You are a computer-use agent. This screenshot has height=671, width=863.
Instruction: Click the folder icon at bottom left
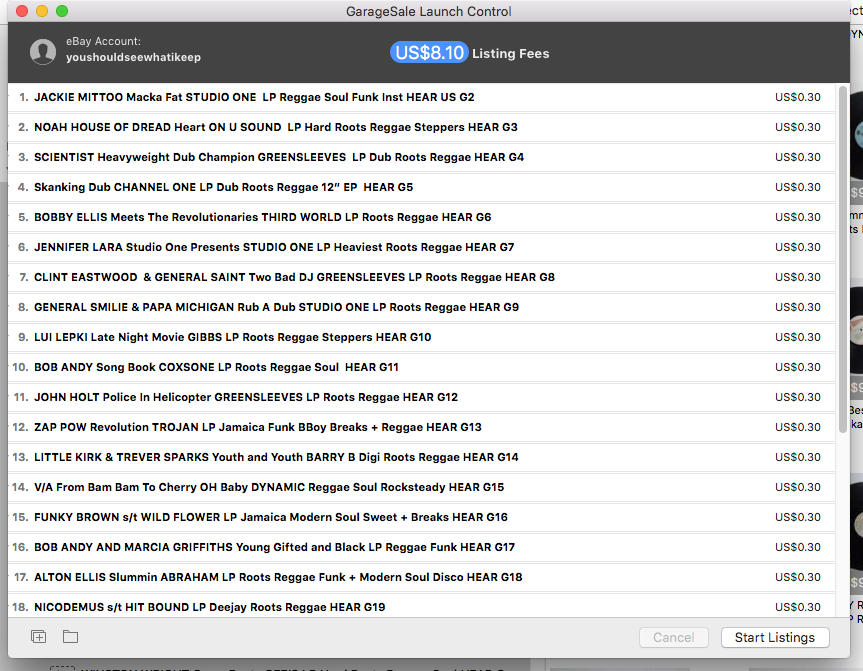70,637
